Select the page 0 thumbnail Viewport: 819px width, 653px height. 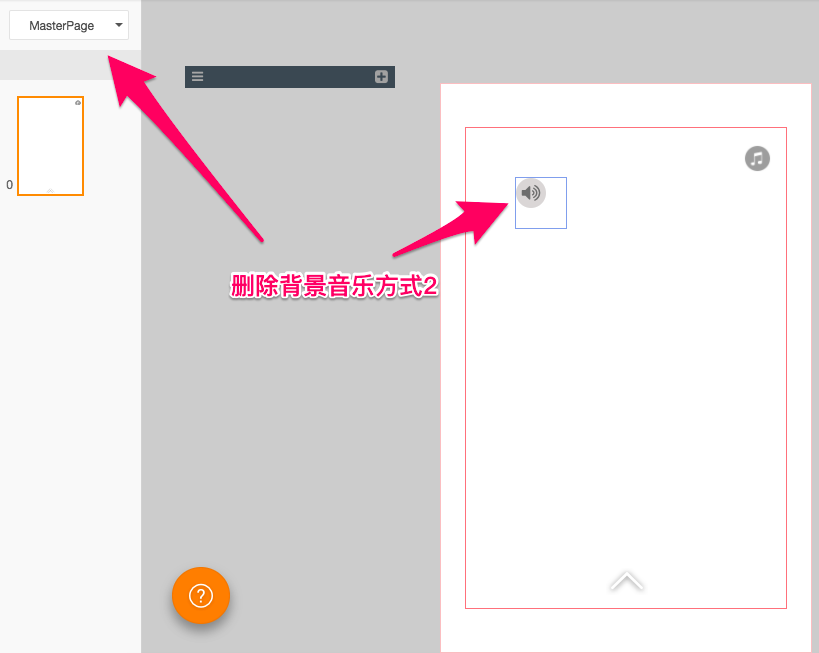click(50, 146)
